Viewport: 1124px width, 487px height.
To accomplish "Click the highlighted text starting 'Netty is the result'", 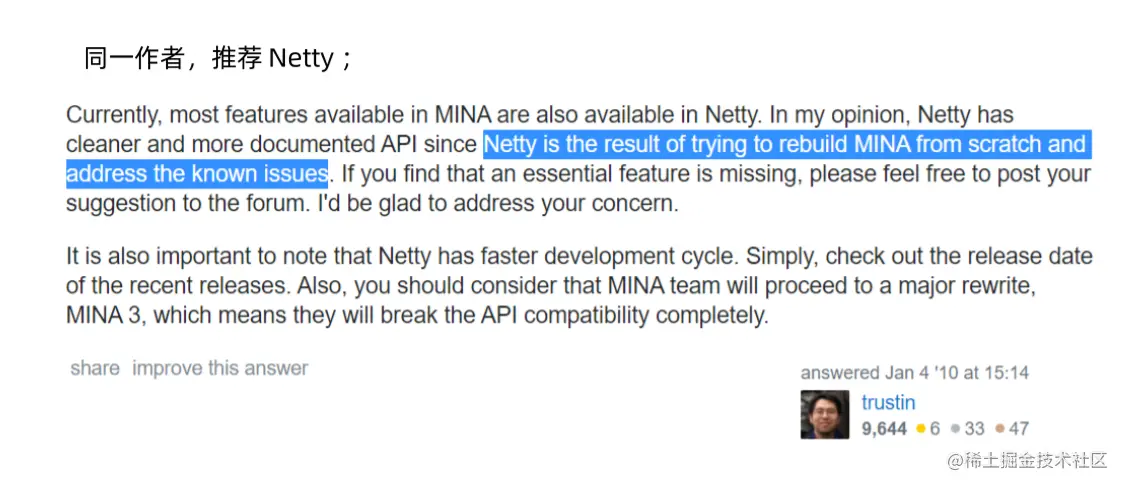I will tap(785, 144).
